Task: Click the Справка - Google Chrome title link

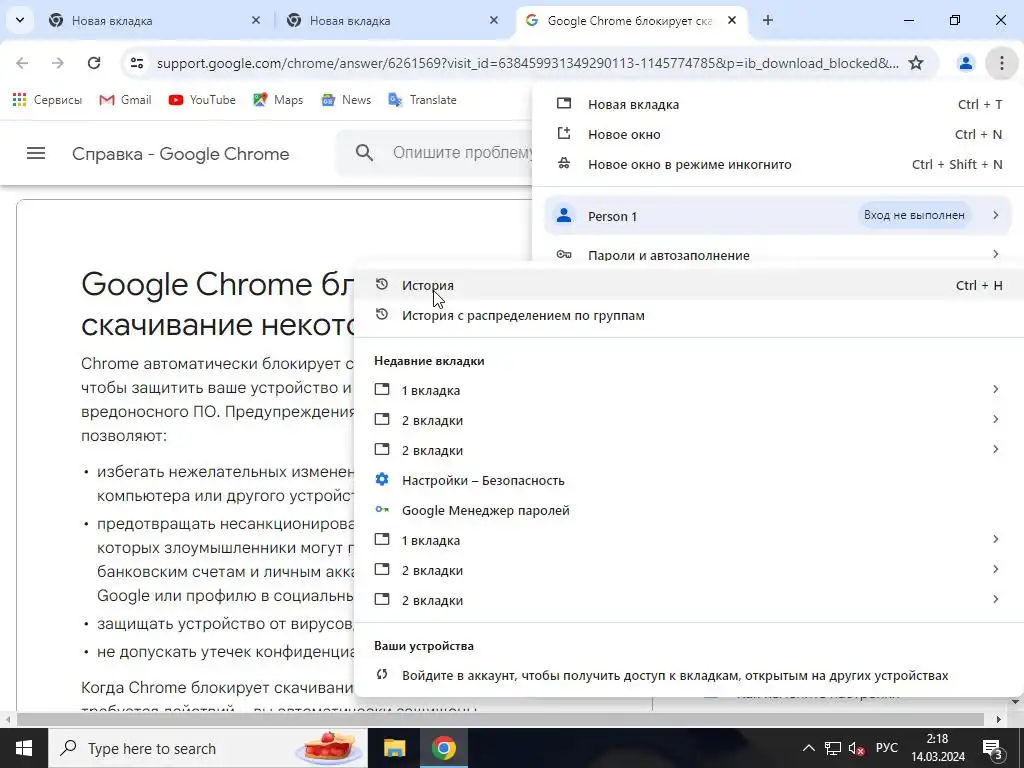Action: (x=180, y=154)
